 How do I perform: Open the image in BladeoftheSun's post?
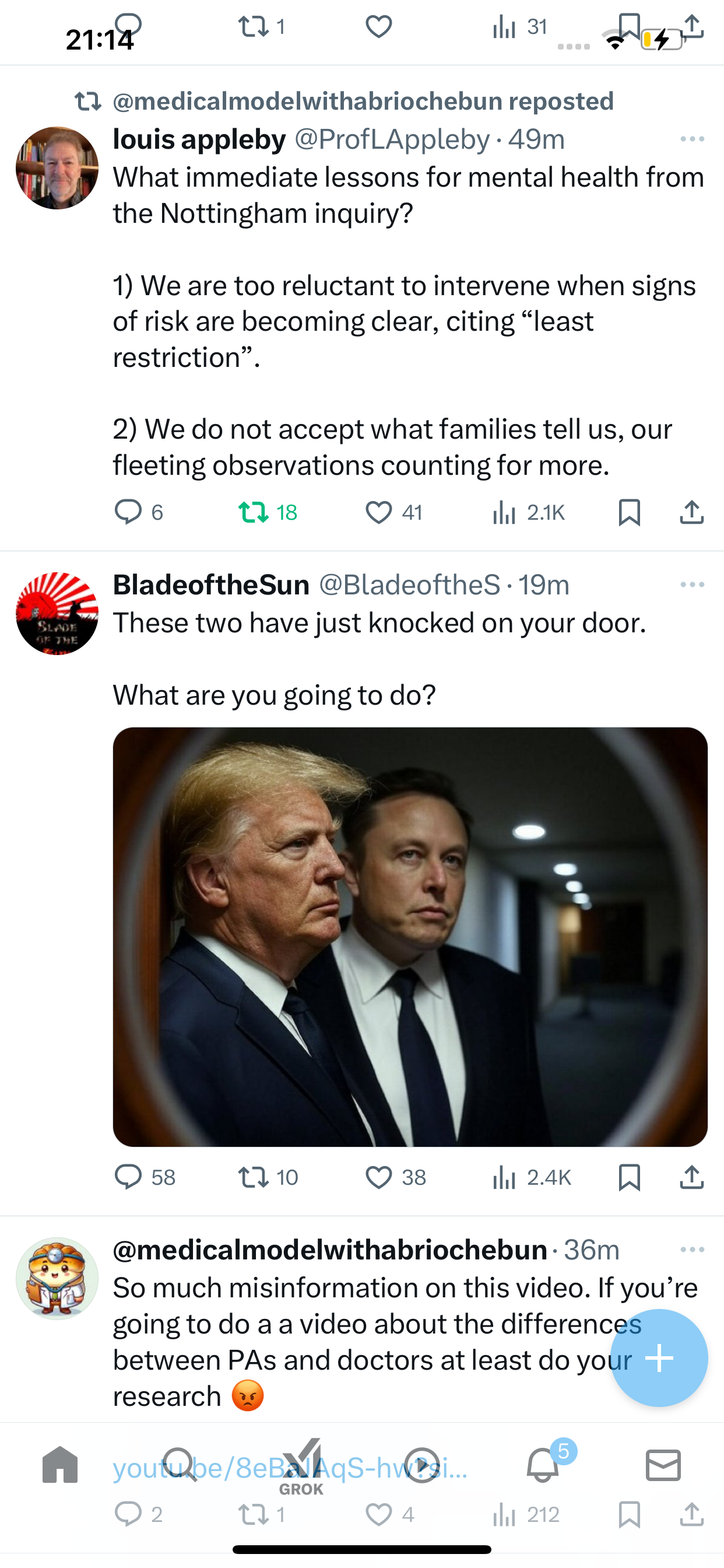pos(410,937)
